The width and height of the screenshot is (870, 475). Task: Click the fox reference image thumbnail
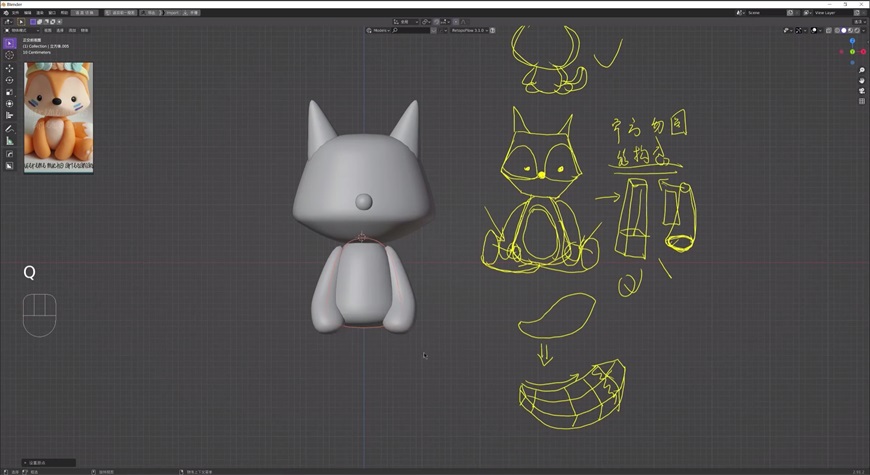coord(58,117)
